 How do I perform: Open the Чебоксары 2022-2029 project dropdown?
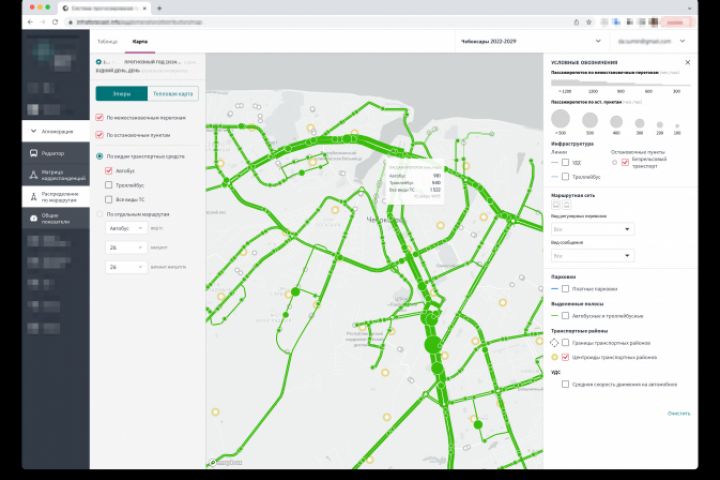pos(531,41)
